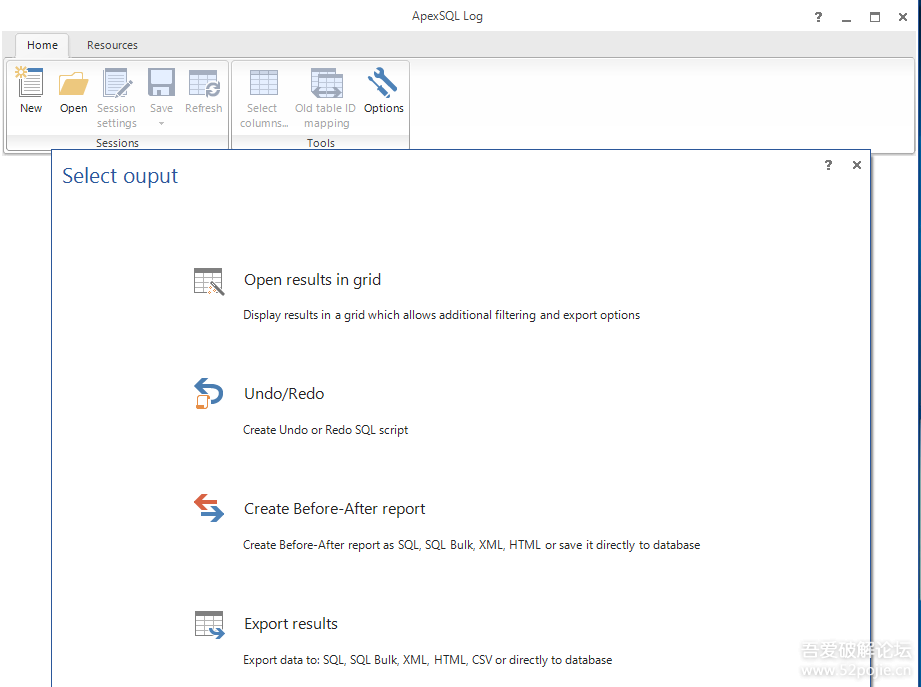Select the Undo/Redo heading
This screenshot has height=687, width=921.
point(284,393)
